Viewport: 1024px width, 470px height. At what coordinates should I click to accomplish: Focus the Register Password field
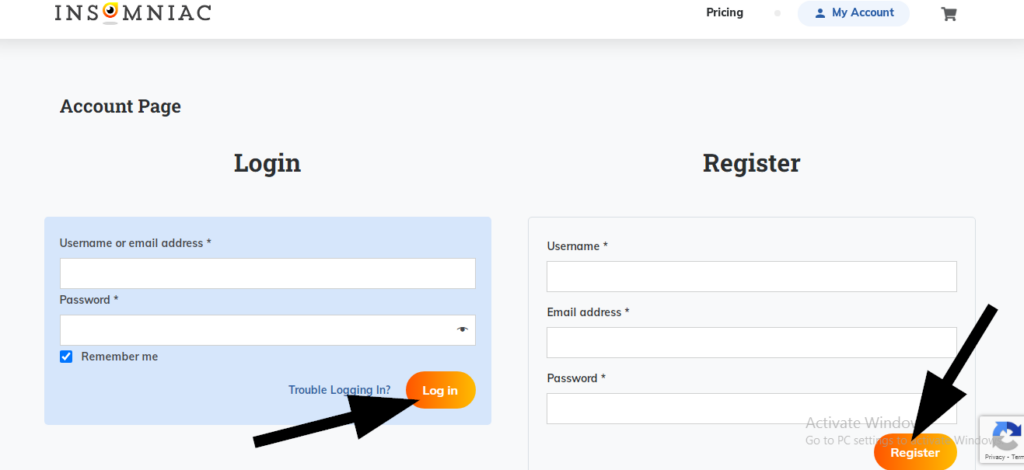[752, 409]
